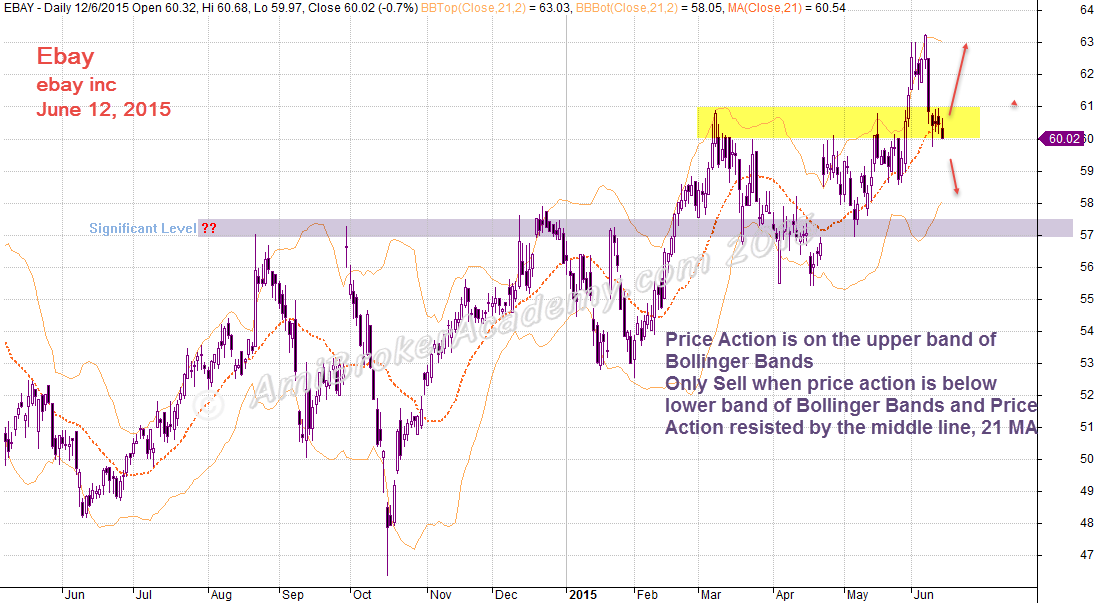Click the 'May' month label on time axis
Image resolution: width=1098 pixels, height=603 pixels.
pos(858,595)
